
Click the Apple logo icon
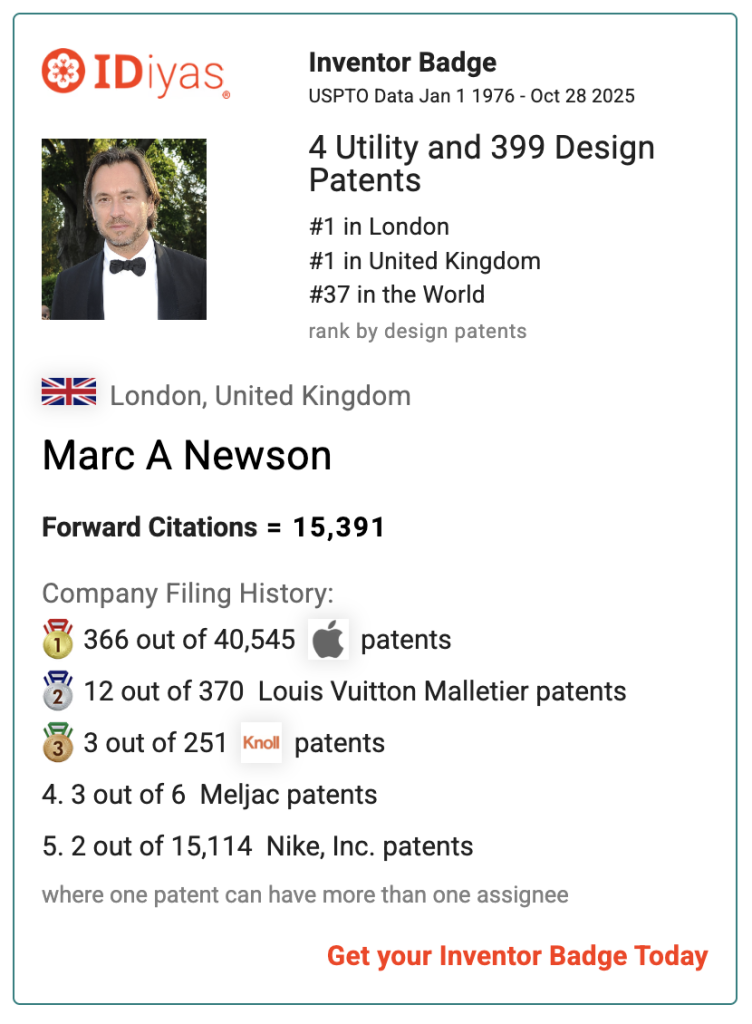click(328, 640)
